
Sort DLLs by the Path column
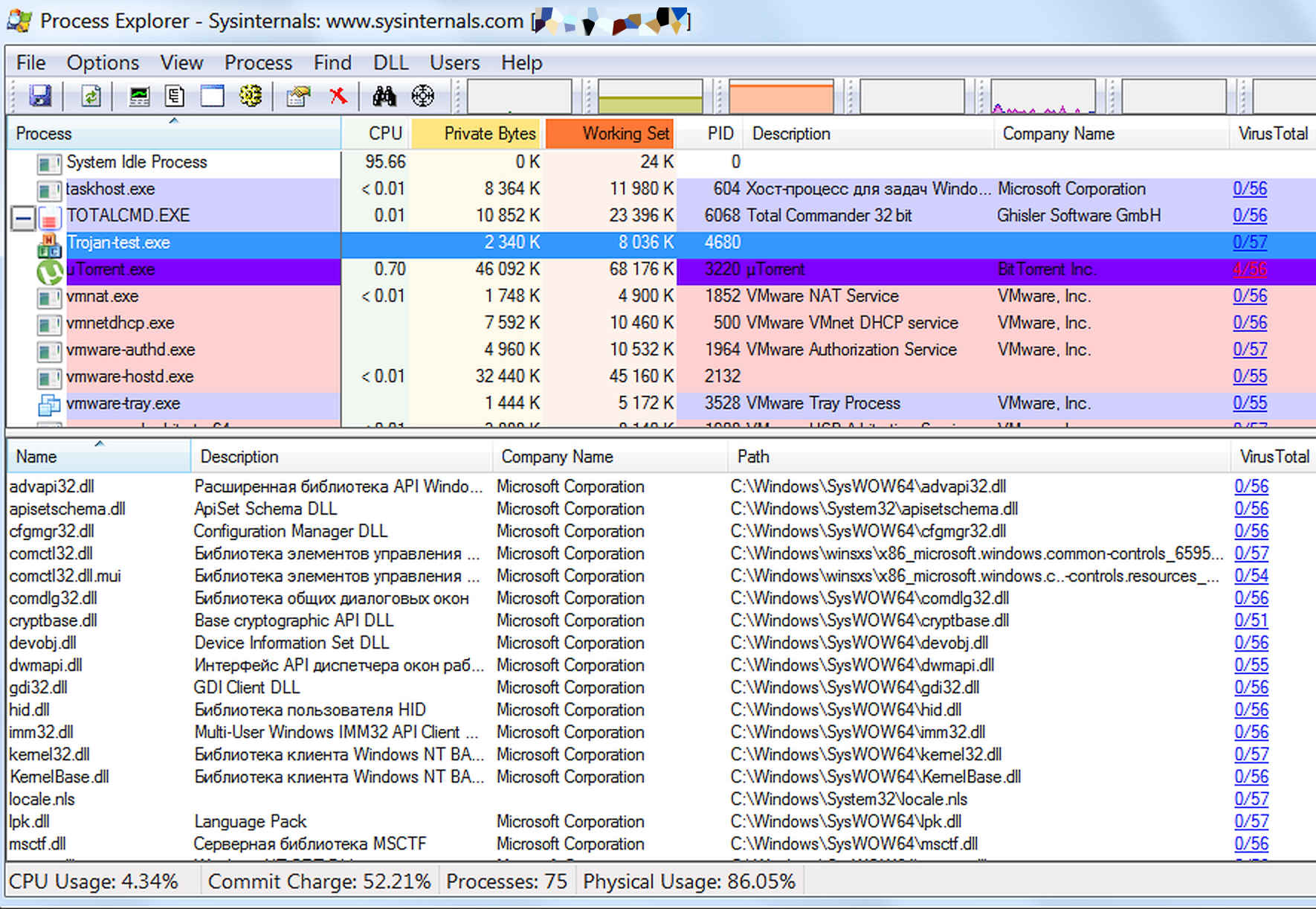pos(979,457)
